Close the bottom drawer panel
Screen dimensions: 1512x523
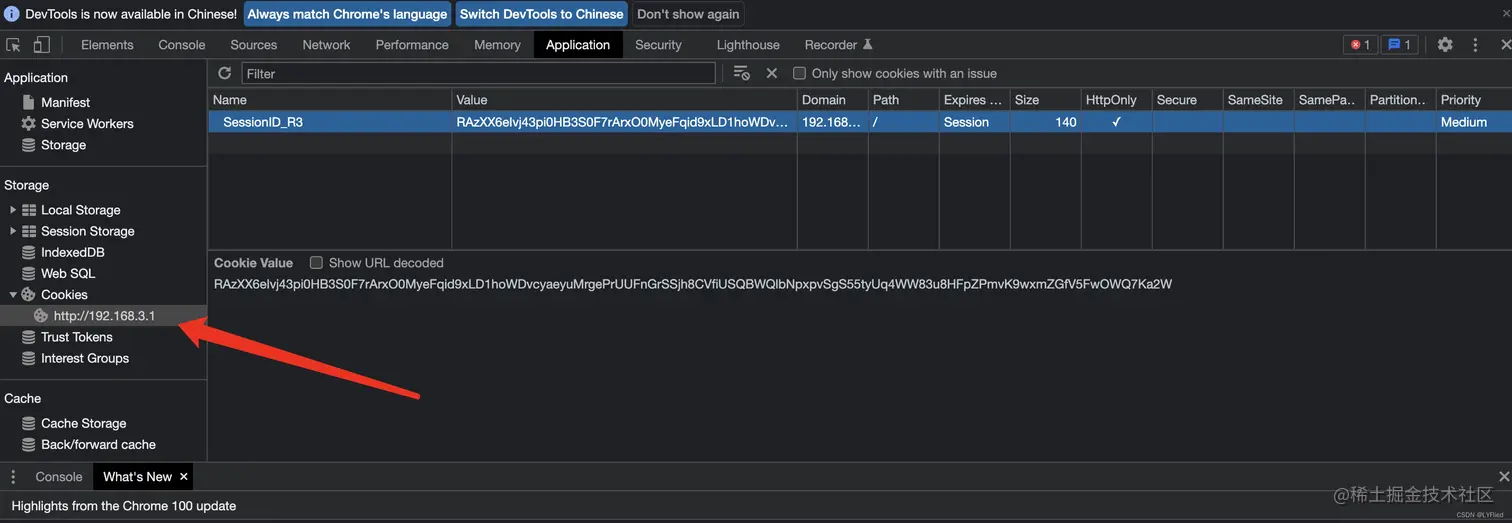tap(1504, 477)
